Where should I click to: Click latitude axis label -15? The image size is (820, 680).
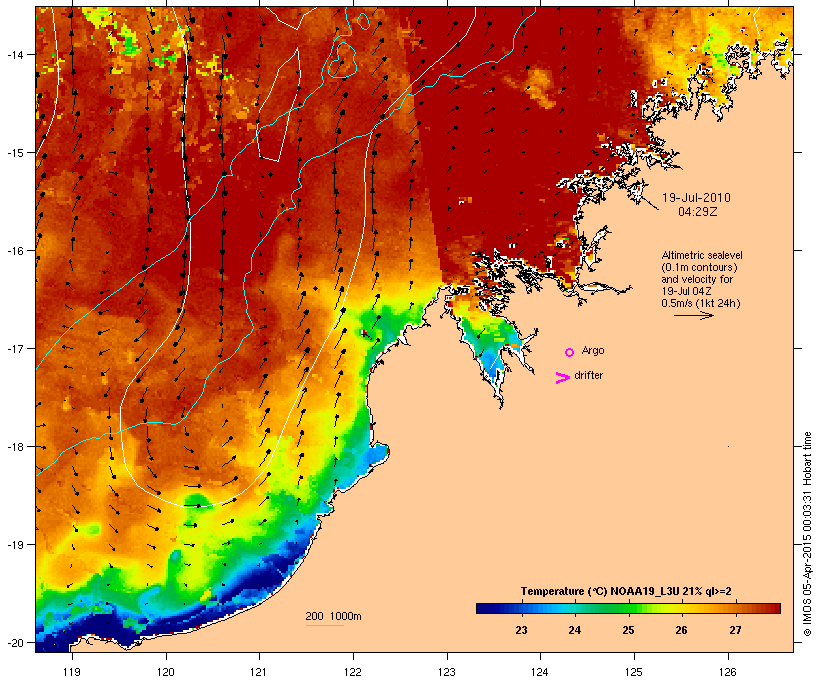pos(15,153)
